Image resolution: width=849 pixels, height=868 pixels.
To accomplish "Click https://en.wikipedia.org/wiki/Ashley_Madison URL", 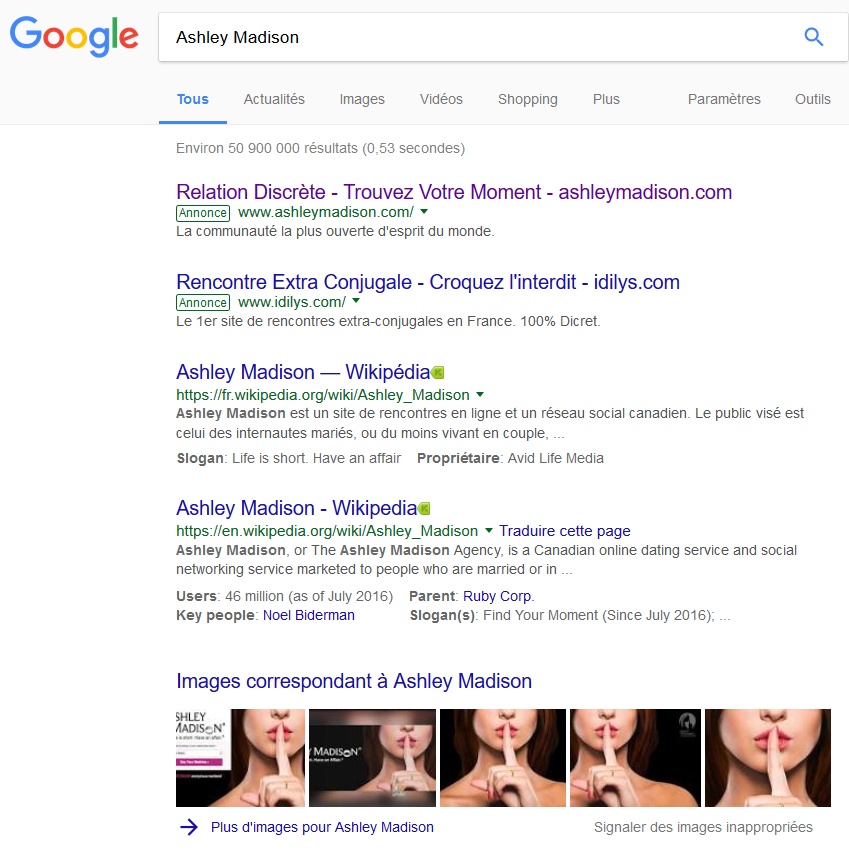I will 327,531.
